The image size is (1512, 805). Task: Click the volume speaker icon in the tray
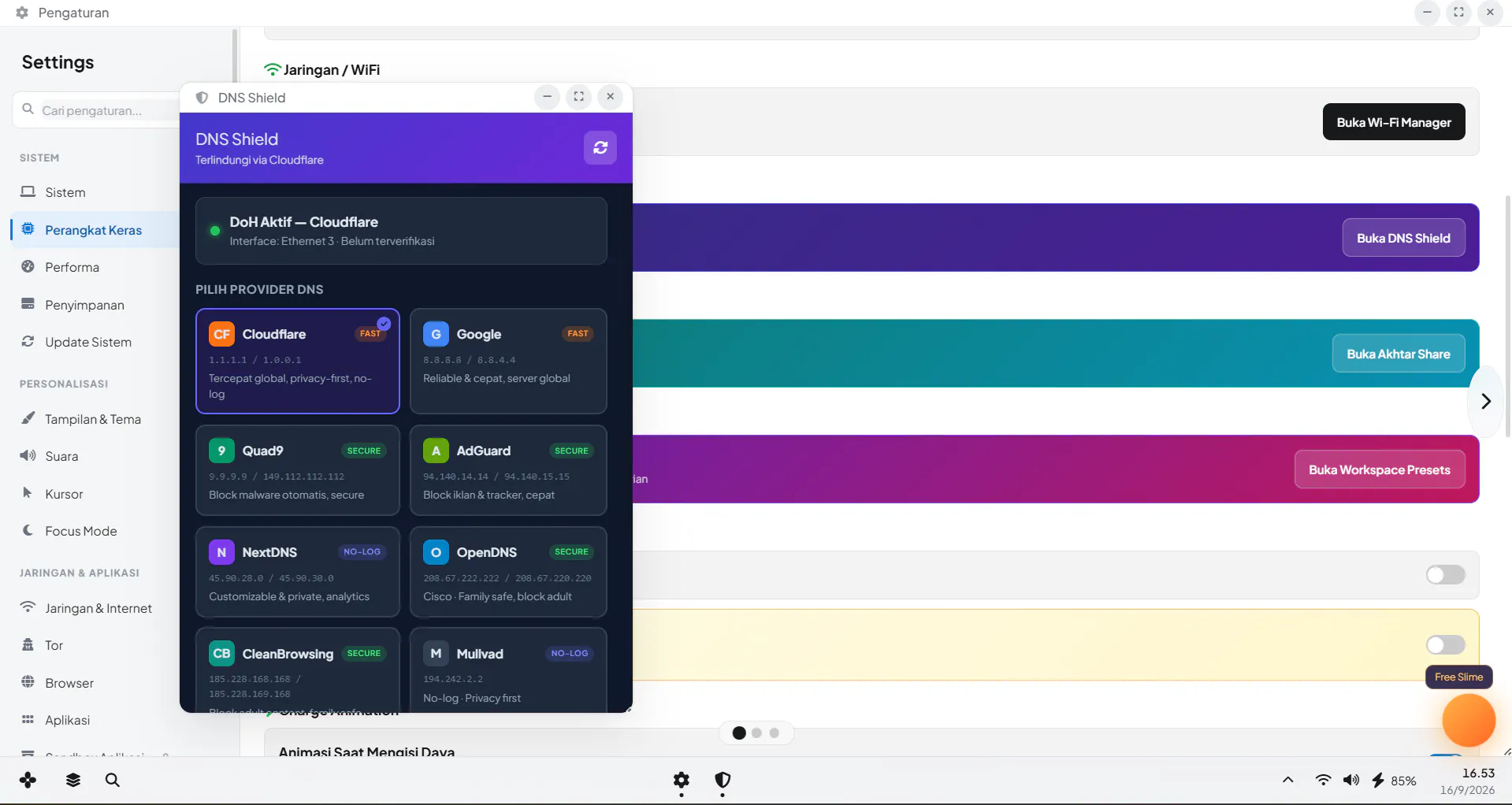click(1351, 780)
